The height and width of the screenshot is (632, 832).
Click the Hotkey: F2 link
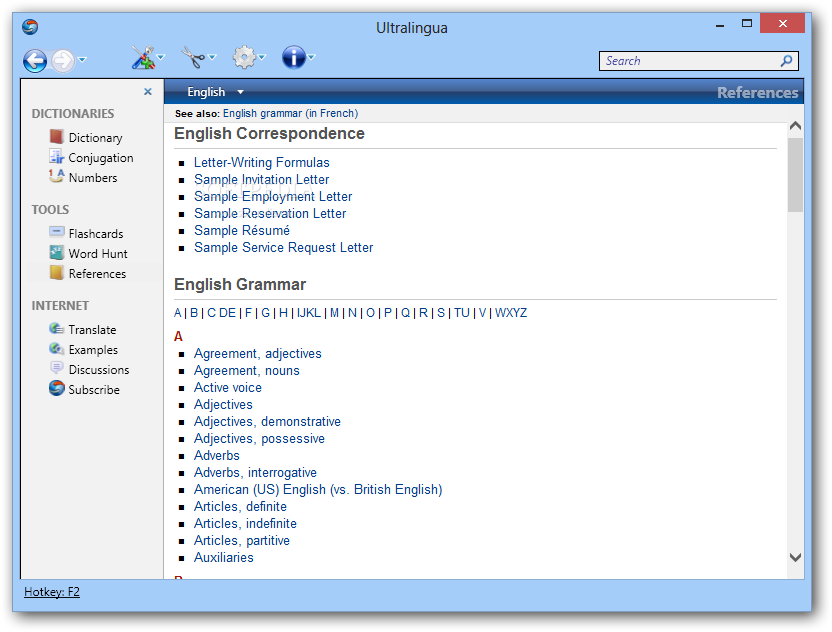[51, 592]
